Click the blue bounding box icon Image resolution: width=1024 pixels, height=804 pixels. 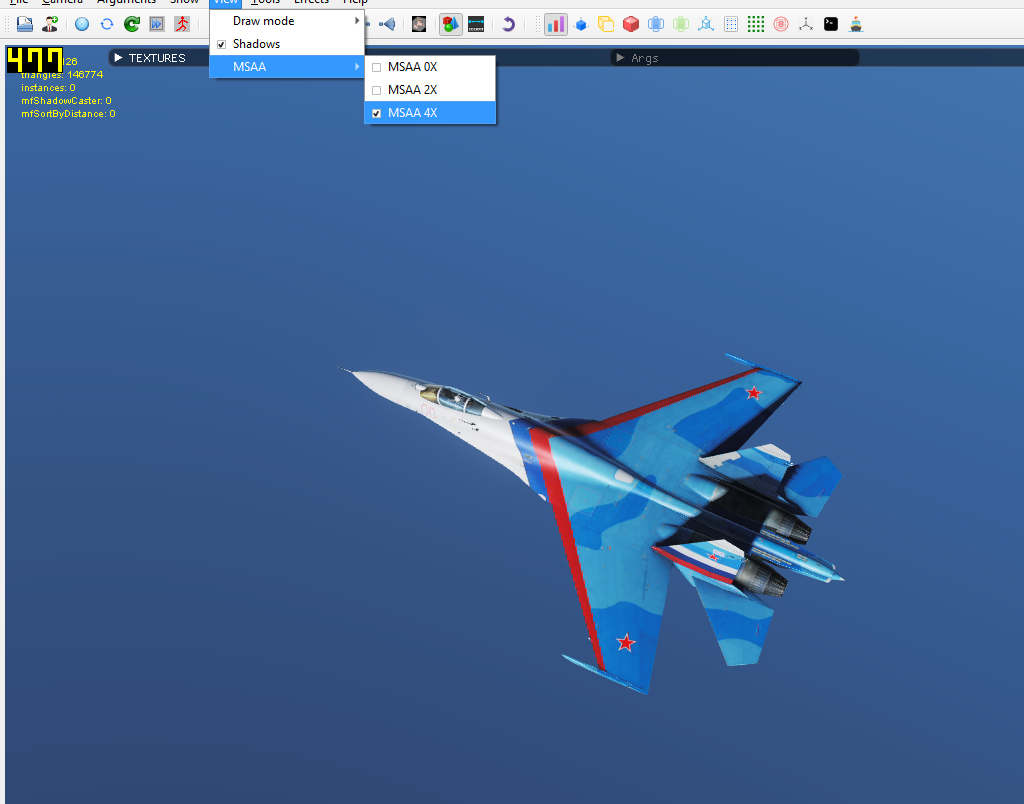pos(656,25)
